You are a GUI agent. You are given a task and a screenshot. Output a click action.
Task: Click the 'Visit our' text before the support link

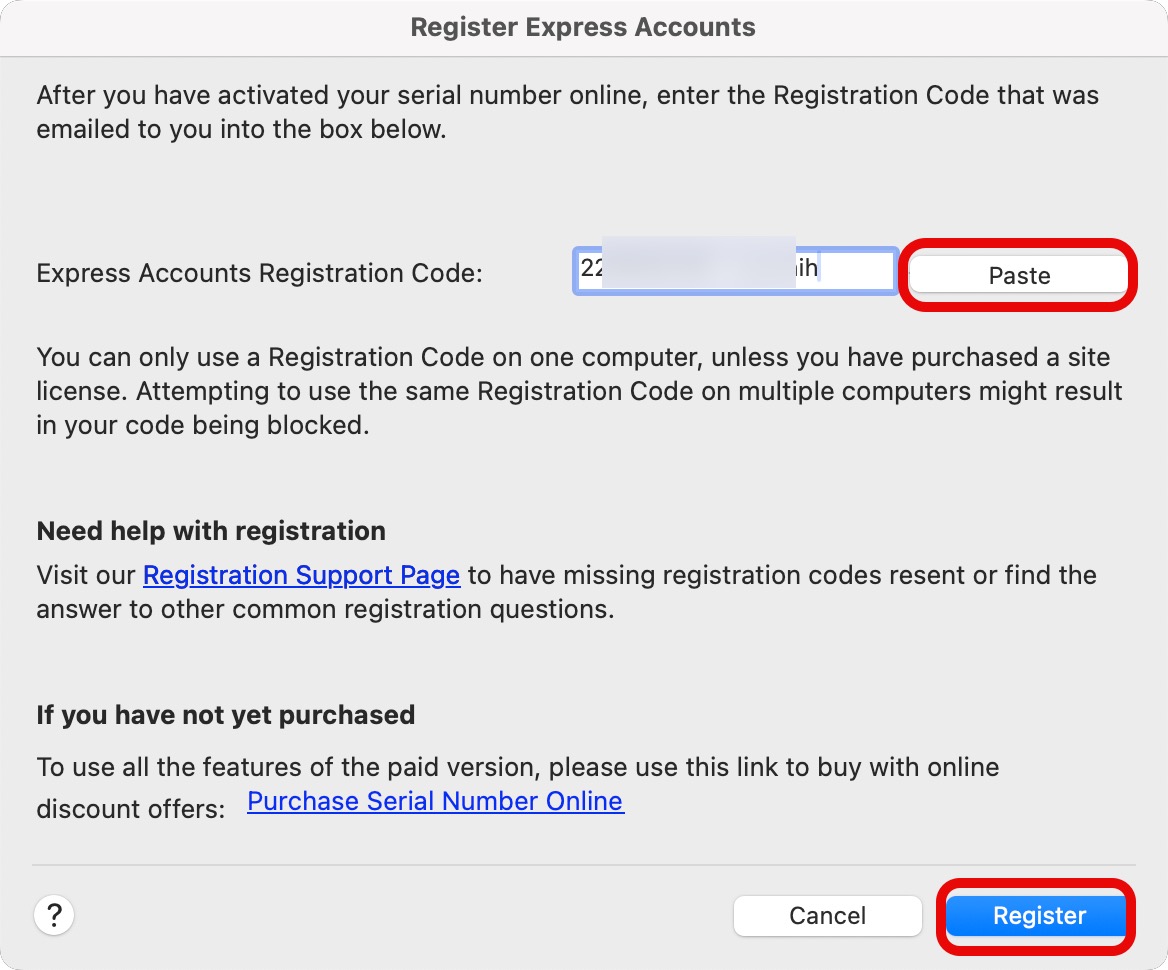(87, 575)
